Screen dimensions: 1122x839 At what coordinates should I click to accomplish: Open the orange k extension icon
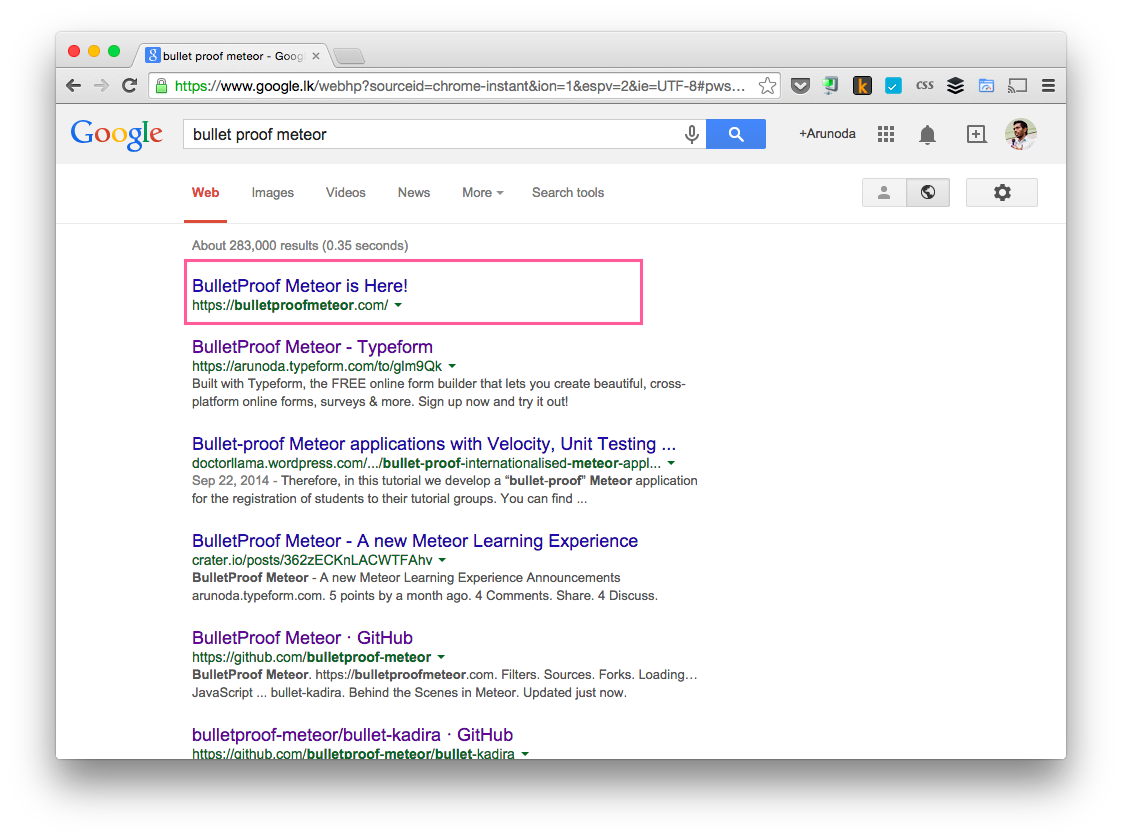[862, 86]
